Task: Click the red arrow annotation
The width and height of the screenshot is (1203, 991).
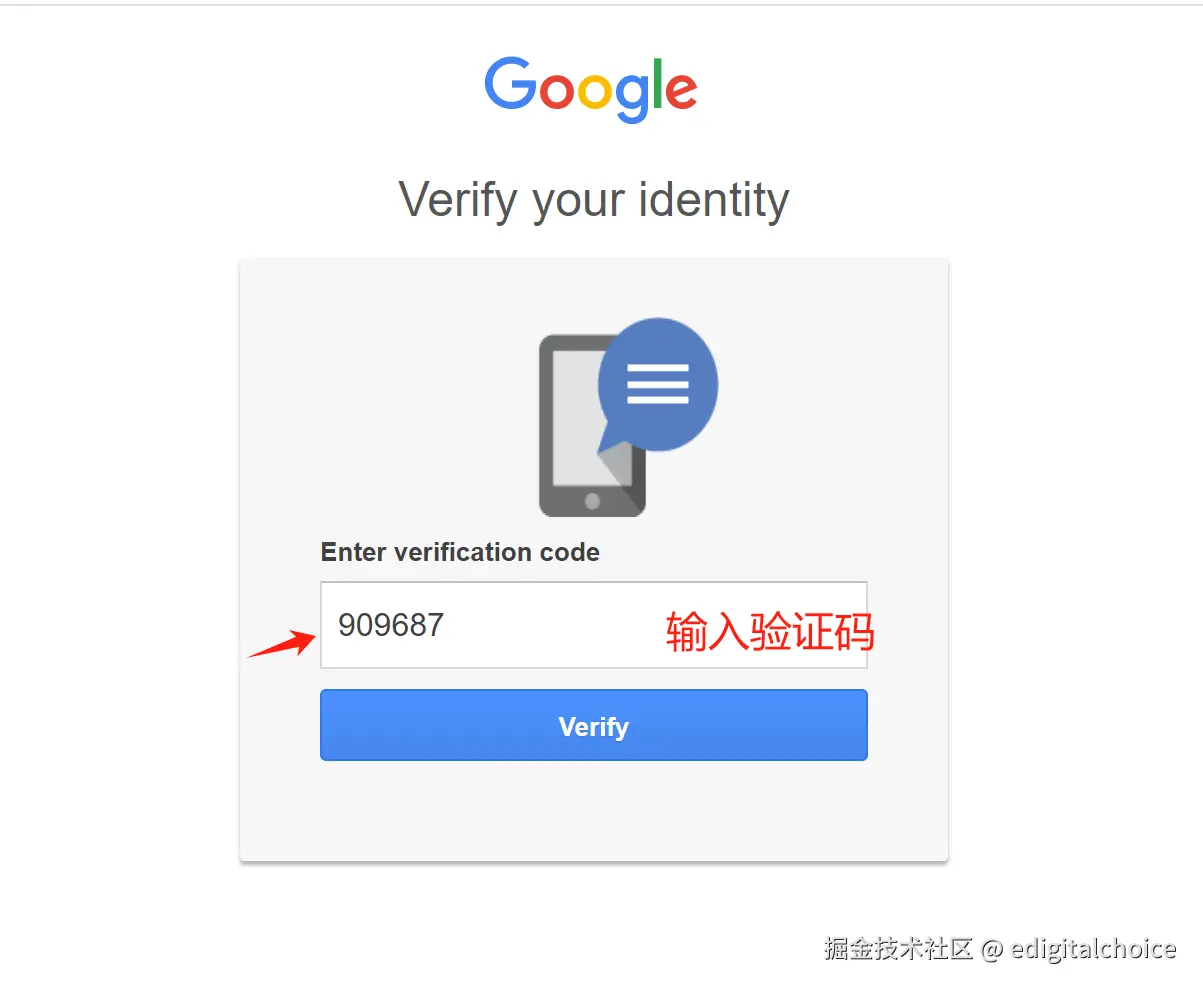Action: [x=282, y=643]
